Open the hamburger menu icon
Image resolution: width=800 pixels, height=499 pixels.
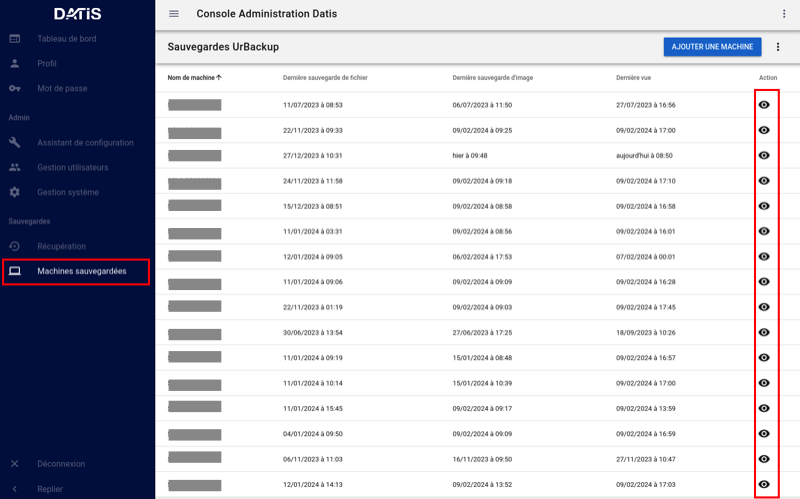point(174,14)
